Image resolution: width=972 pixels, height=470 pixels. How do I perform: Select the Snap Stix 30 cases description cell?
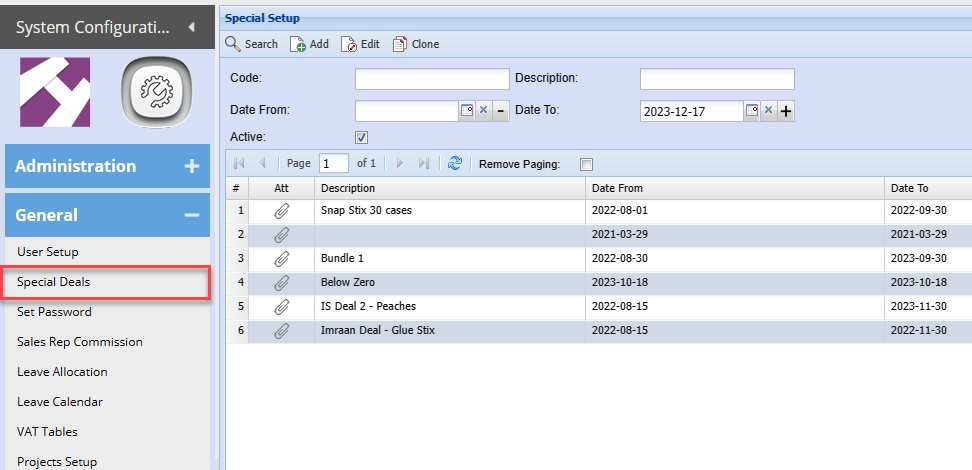pos(450,211)
